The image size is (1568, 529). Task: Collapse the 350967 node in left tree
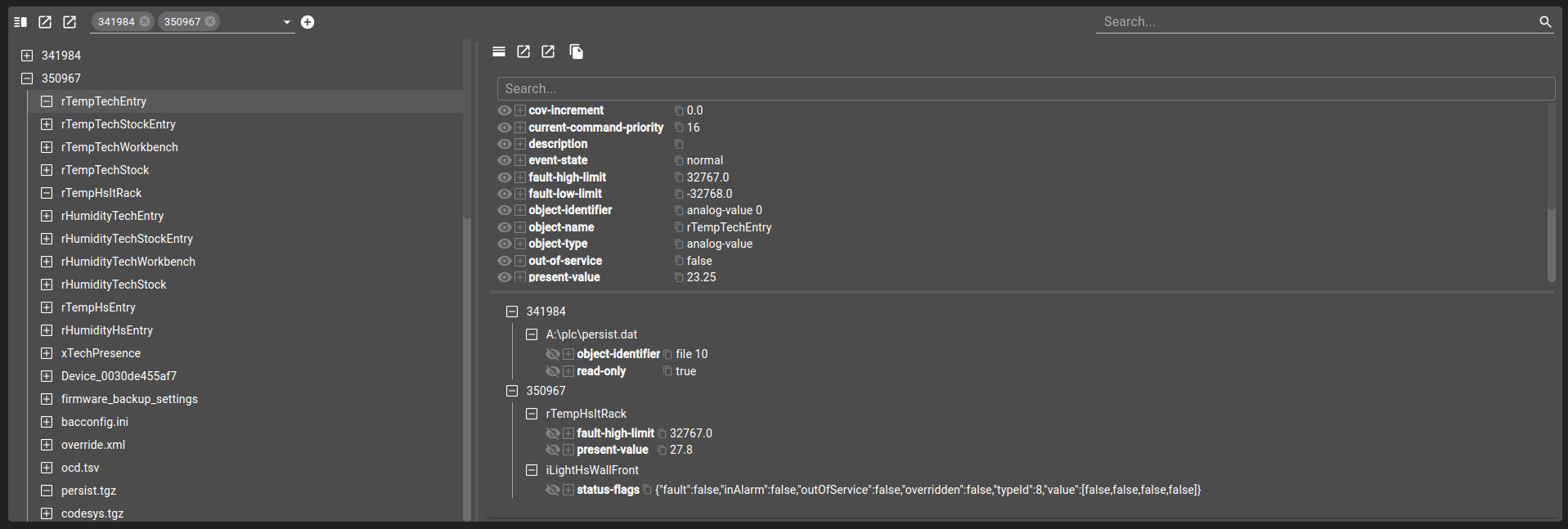pos(27,78)
